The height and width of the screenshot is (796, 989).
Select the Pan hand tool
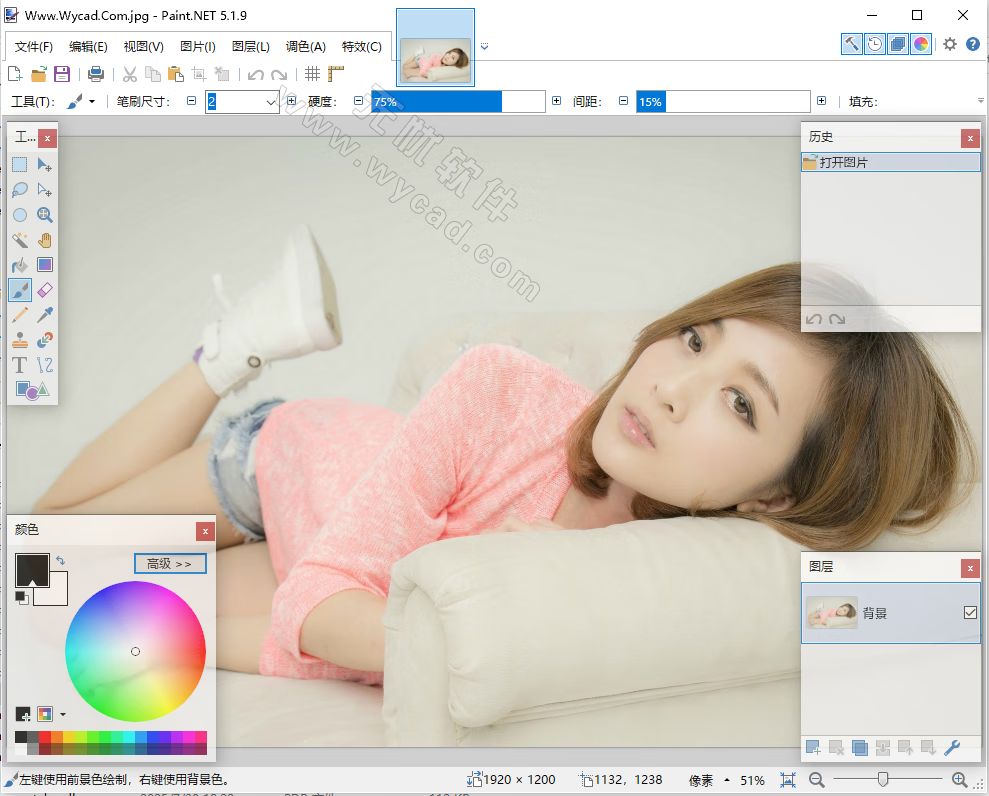(x=44, y=240)
